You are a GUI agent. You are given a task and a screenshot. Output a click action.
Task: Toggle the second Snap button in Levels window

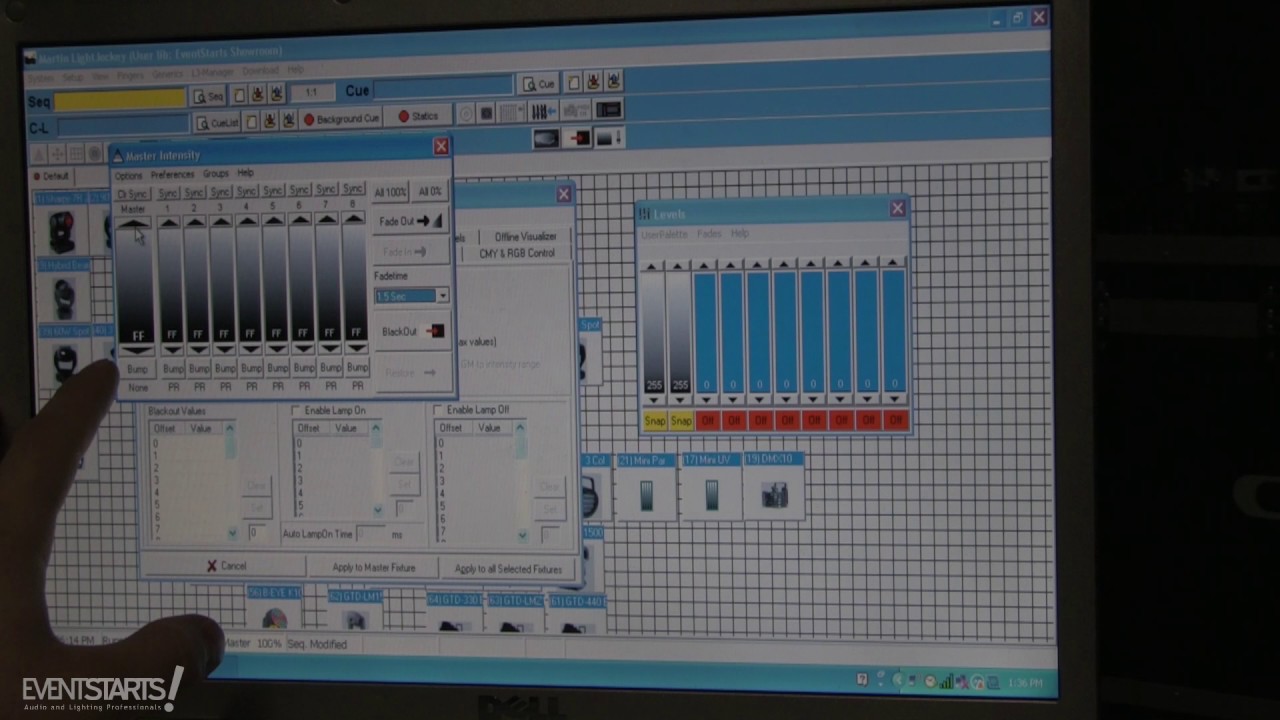(x=681, y=421)
